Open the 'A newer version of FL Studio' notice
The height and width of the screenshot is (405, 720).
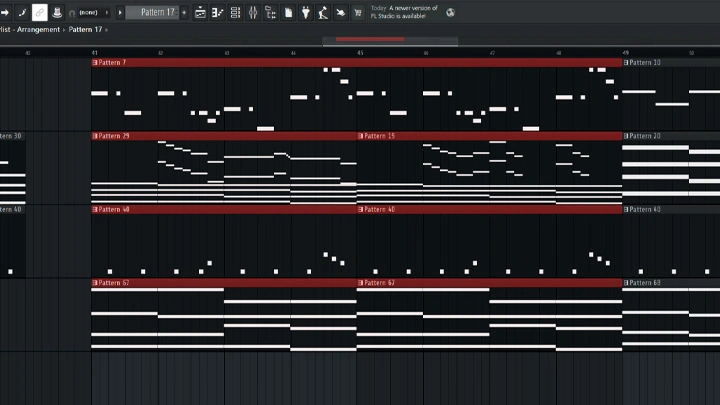coord(404,12)
